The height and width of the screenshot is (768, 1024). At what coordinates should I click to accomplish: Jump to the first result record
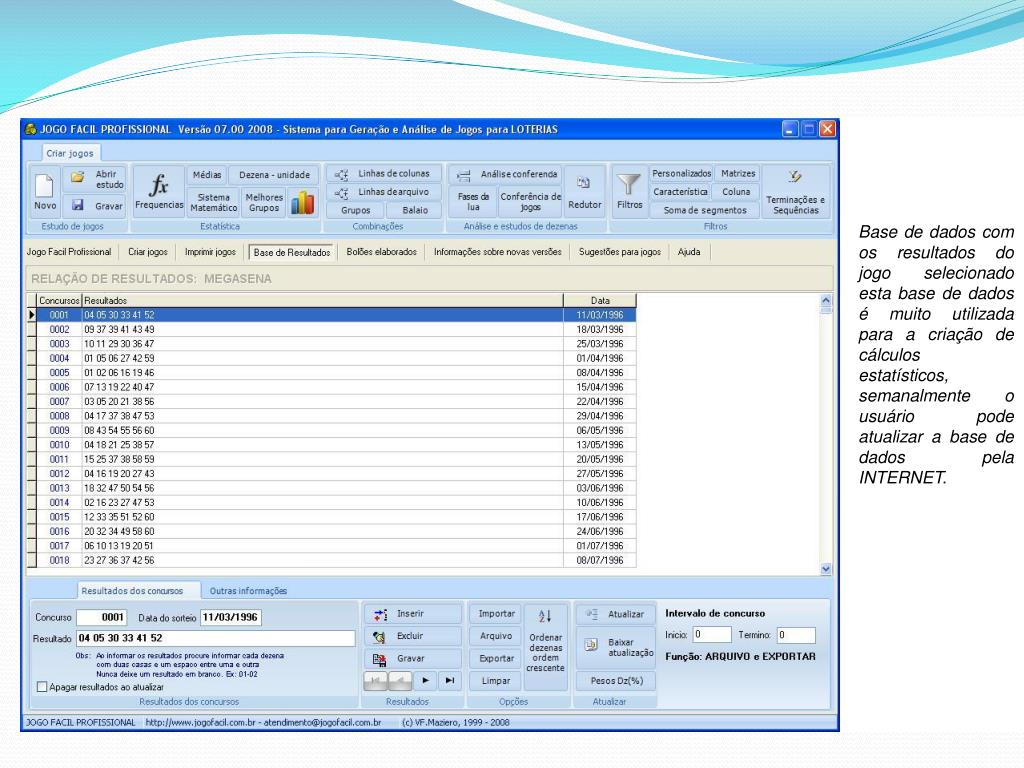coord(376,680)
